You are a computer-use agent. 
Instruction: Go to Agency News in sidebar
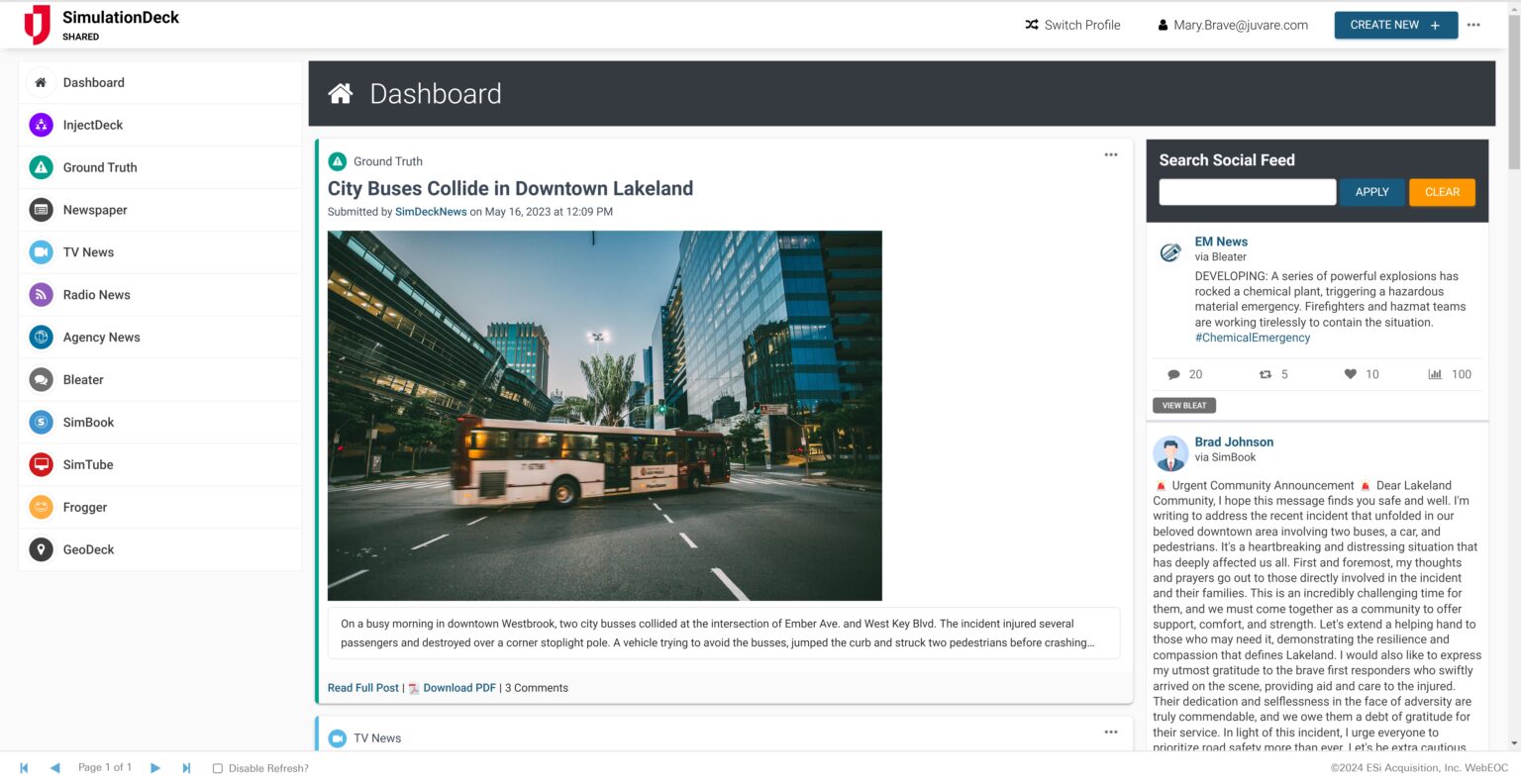pos(101,338)
